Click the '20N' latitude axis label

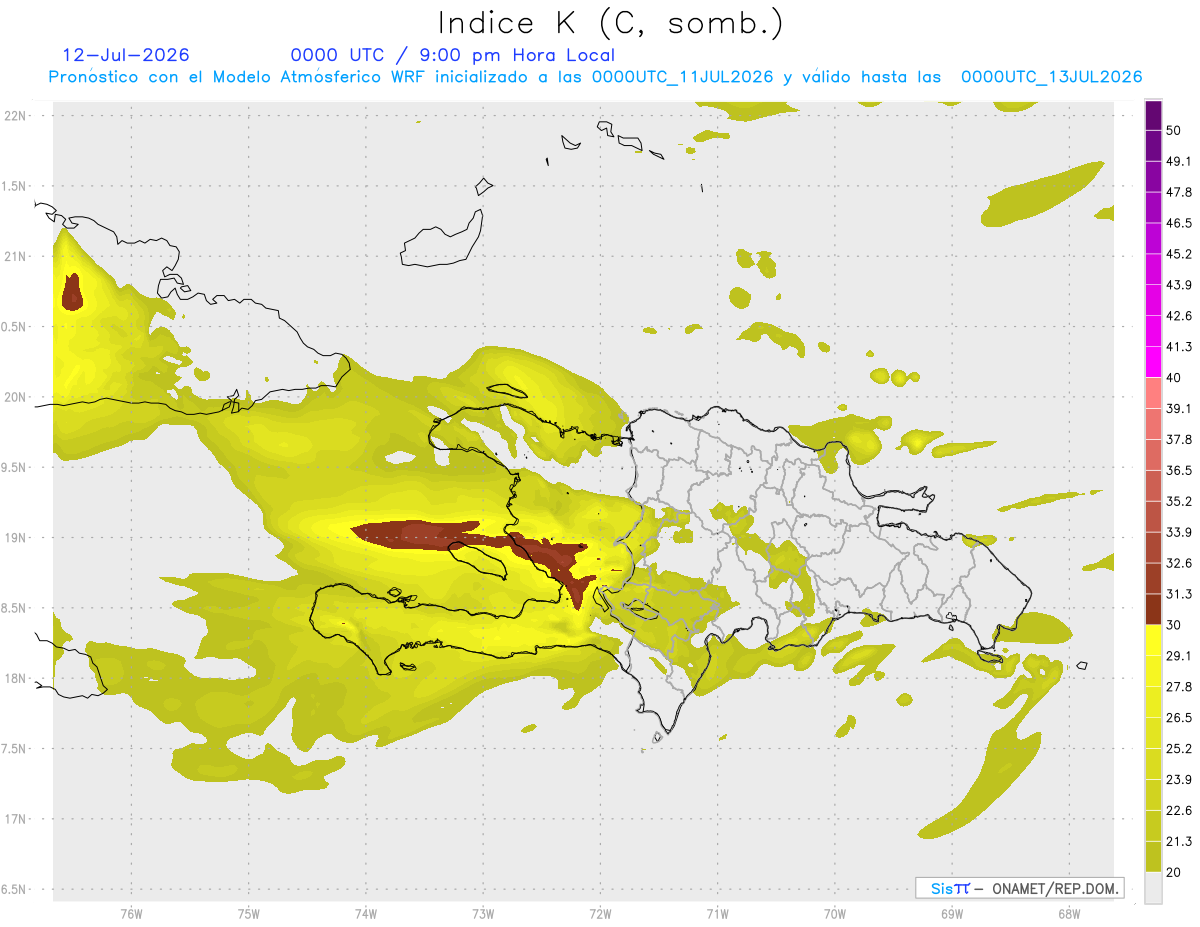point(16,397)
